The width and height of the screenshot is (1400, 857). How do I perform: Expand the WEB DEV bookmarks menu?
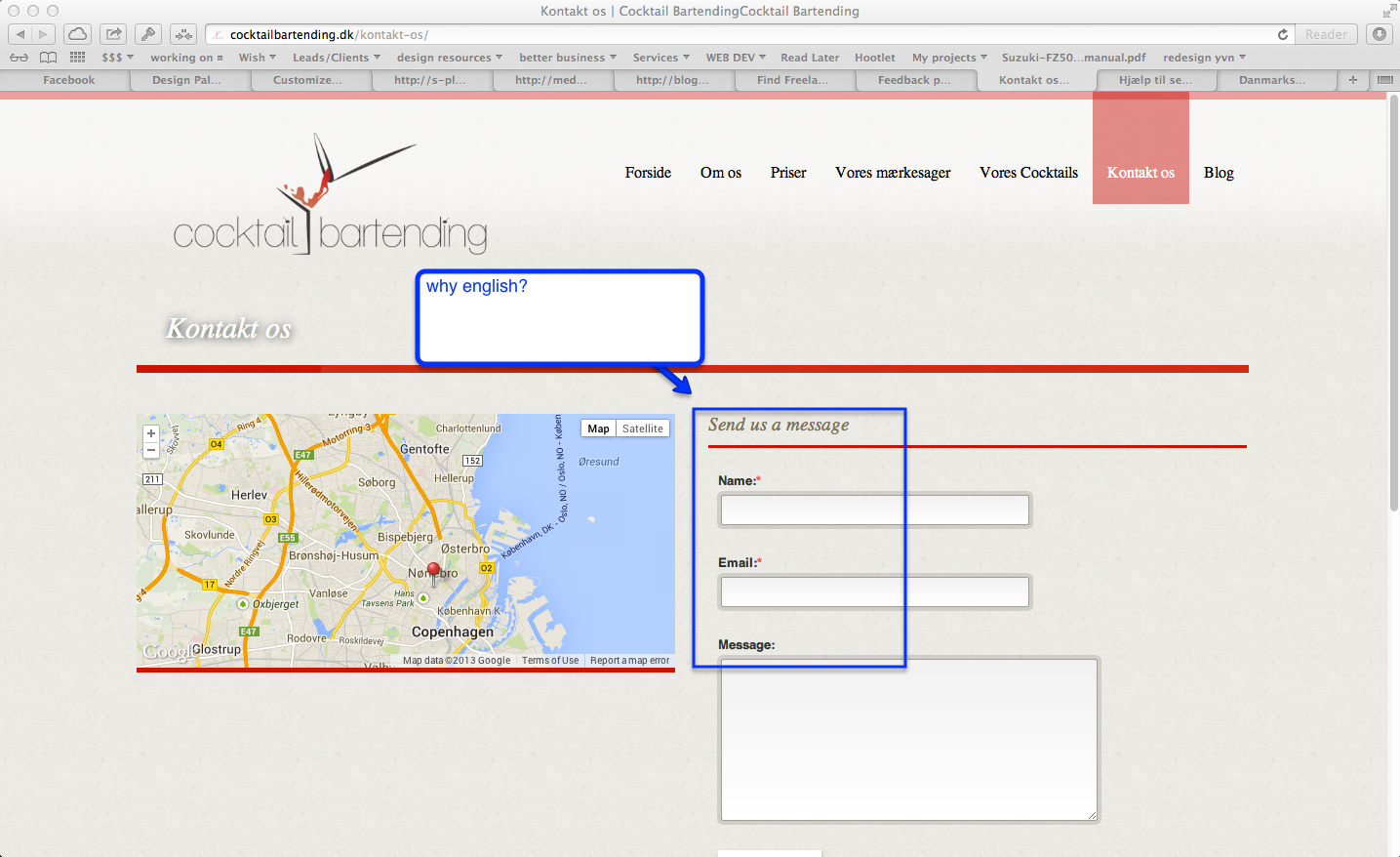tap(736, 58)
